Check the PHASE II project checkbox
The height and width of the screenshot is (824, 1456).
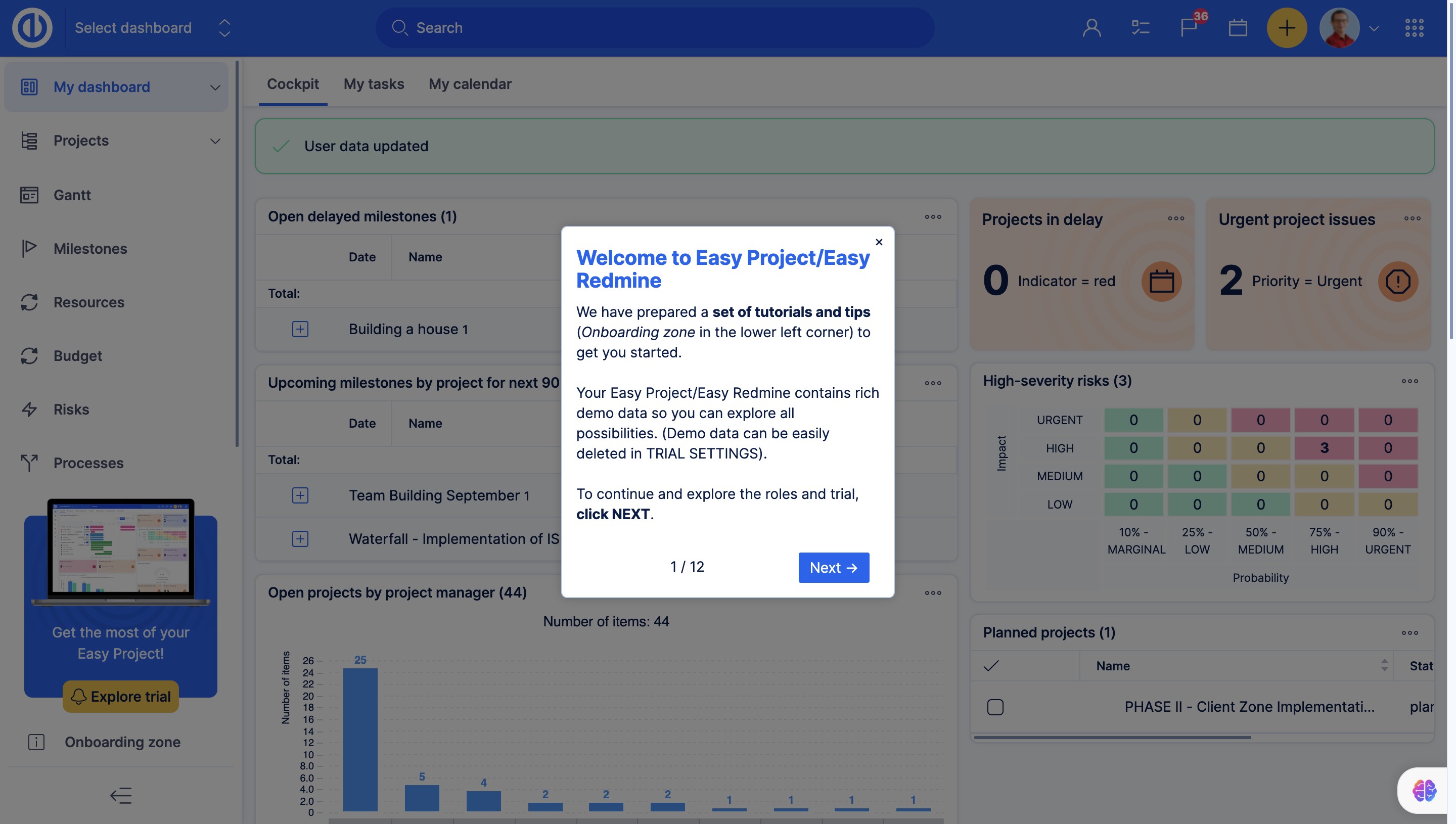pyautogui.click(x=995, y=707)
